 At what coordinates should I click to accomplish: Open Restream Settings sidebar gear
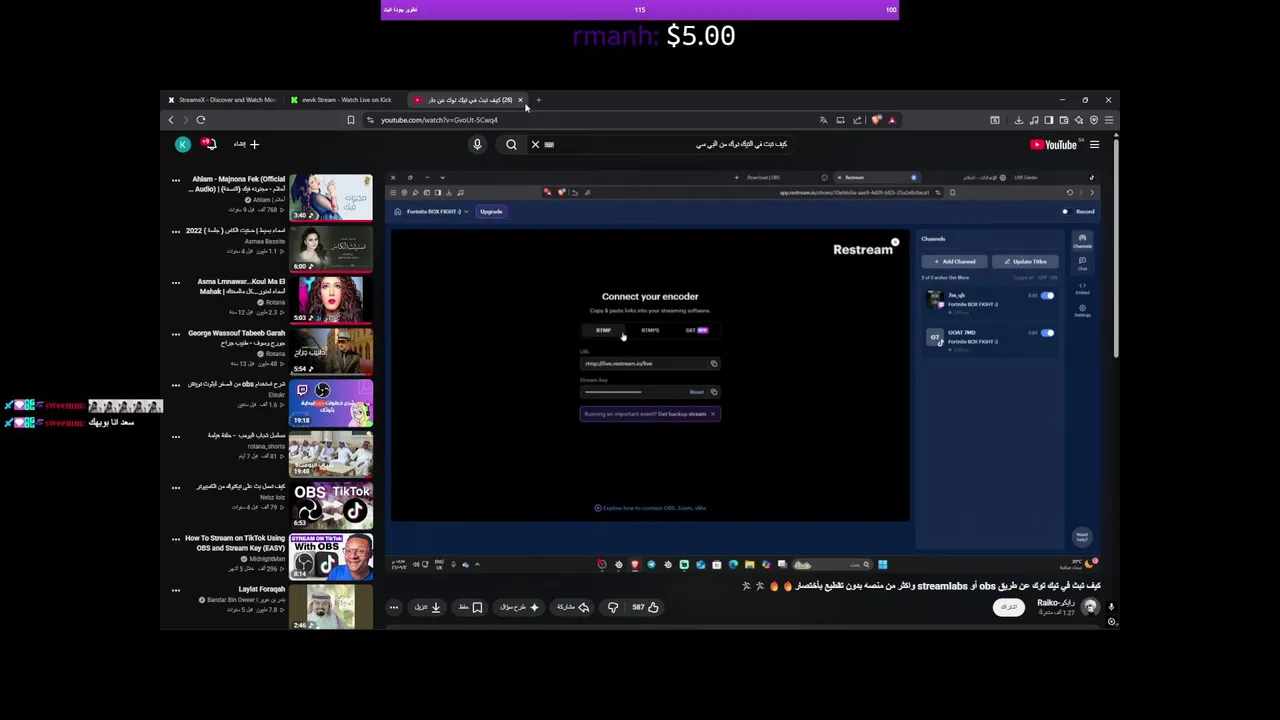pyautogui.click(x=1082, y=311)
